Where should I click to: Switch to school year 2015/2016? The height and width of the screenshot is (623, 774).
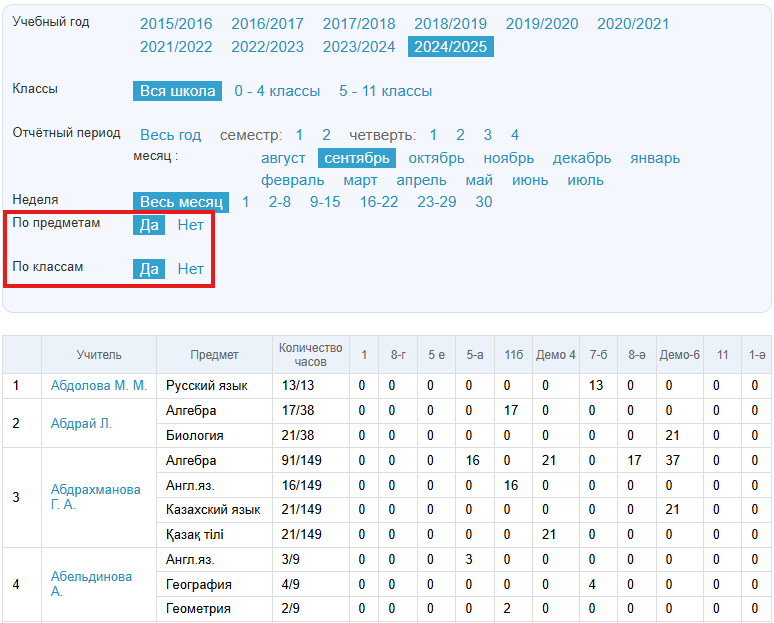176,24
